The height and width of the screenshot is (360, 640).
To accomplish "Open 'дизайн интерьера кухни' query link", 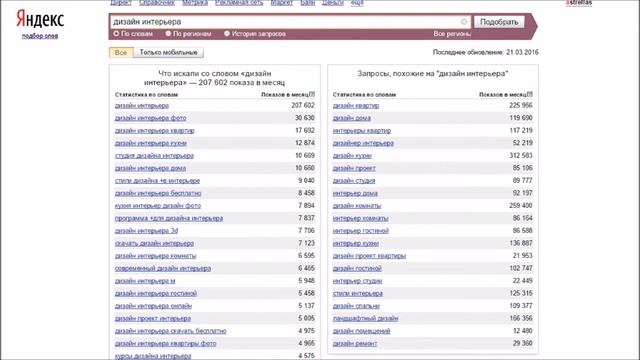I will [151, 143].
